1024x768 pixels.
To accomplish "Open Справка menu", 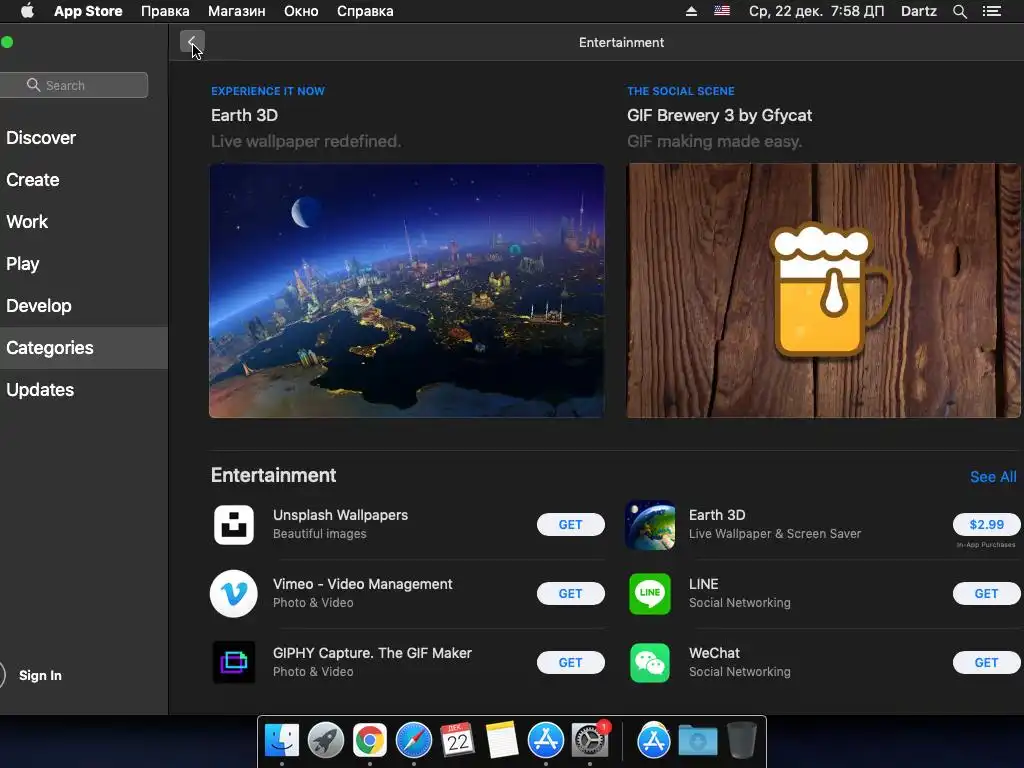I will [x=365, y=11].
